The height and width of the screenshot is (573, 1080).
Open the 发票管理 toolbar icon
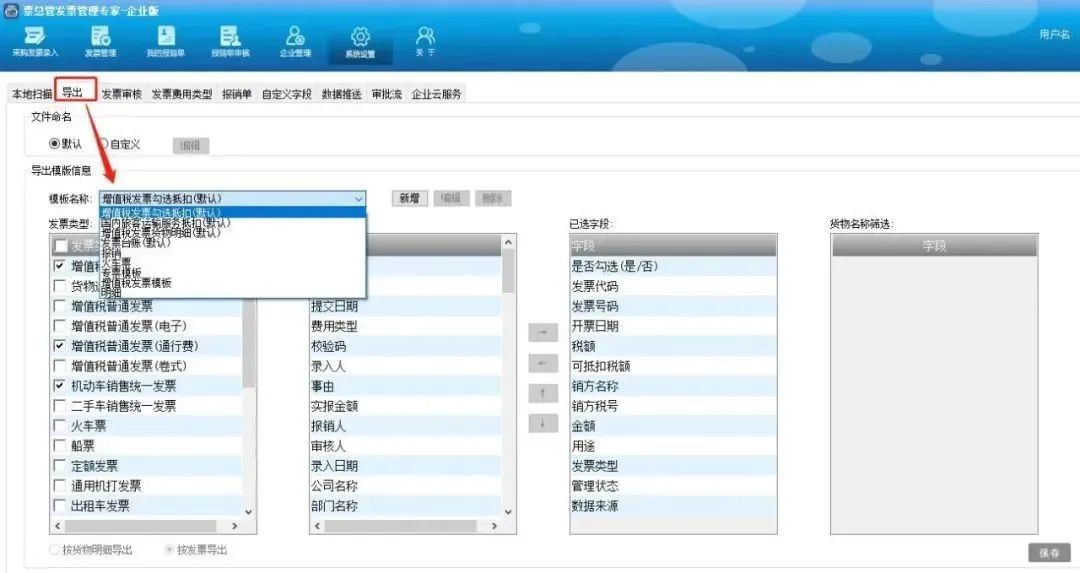pos(100,40)
